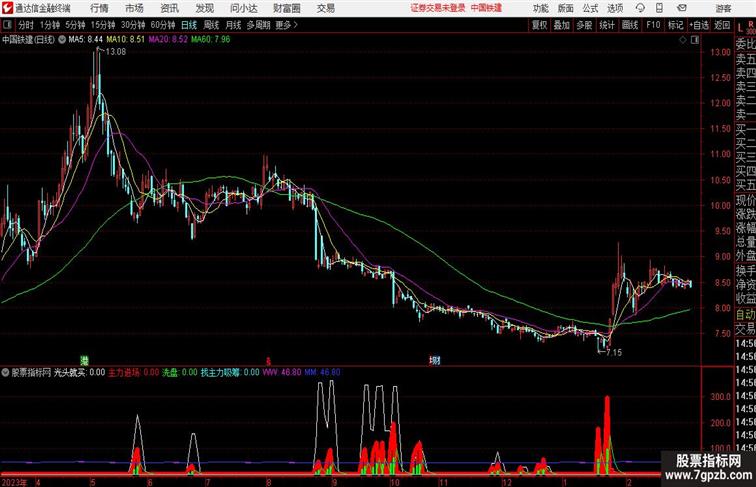Image resolution: width=756 pixels, height=487 pixels.
Task: Open F10 company info
Action: (x=653, y=25)
